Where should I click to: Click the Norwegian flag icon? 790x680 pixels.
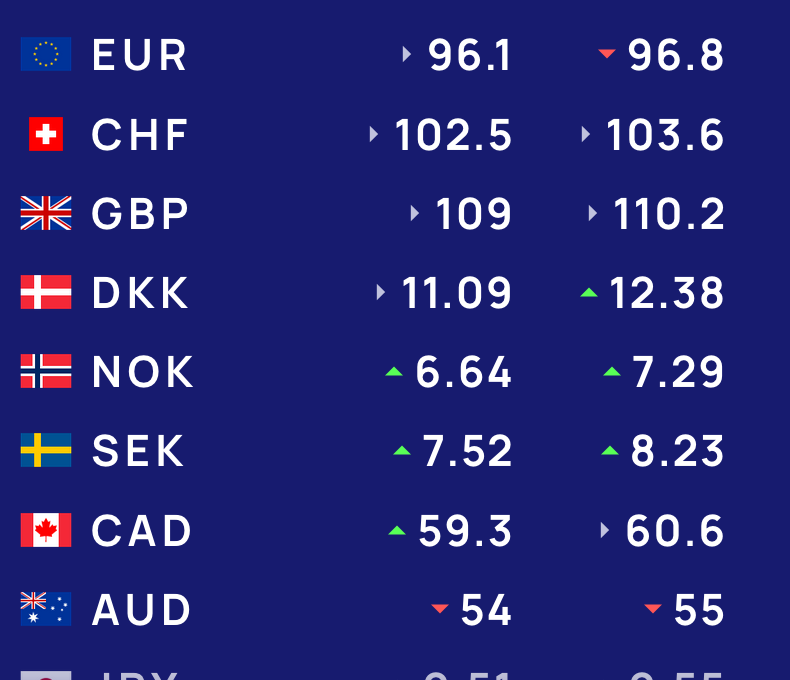(46, 371)
